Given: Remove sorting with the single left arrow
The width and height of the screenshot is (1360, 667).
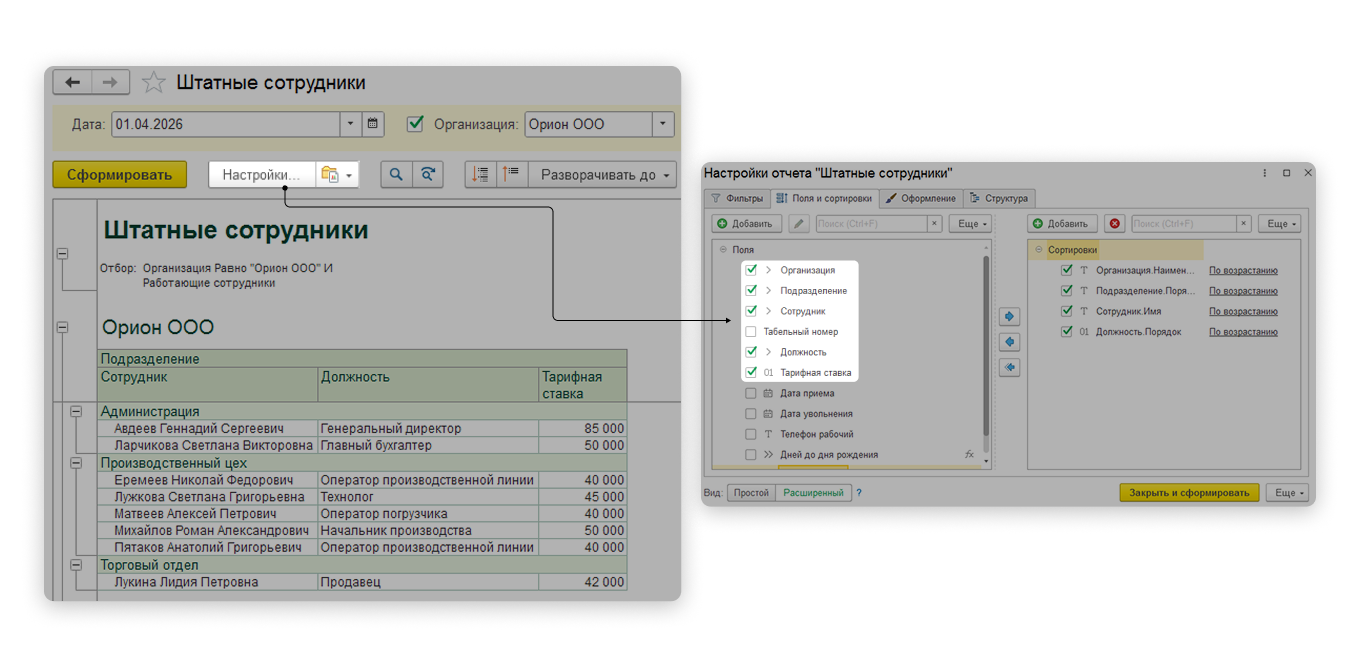Looking at the screenshot, I should click(1010, 342).
